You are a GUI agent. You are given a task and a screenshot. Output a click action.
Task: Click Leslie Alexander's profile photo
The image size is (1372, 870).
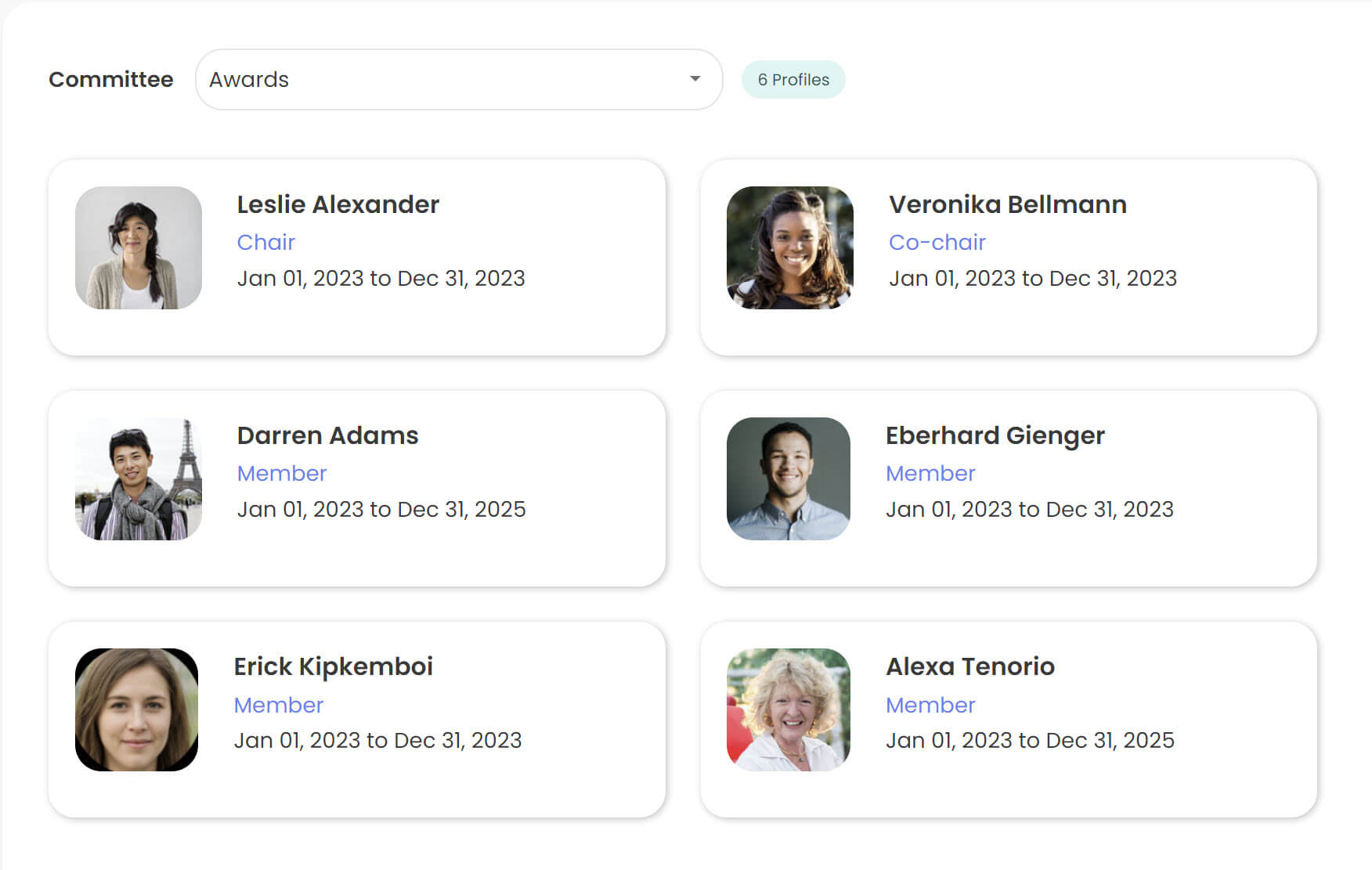[x=138, y=248]
